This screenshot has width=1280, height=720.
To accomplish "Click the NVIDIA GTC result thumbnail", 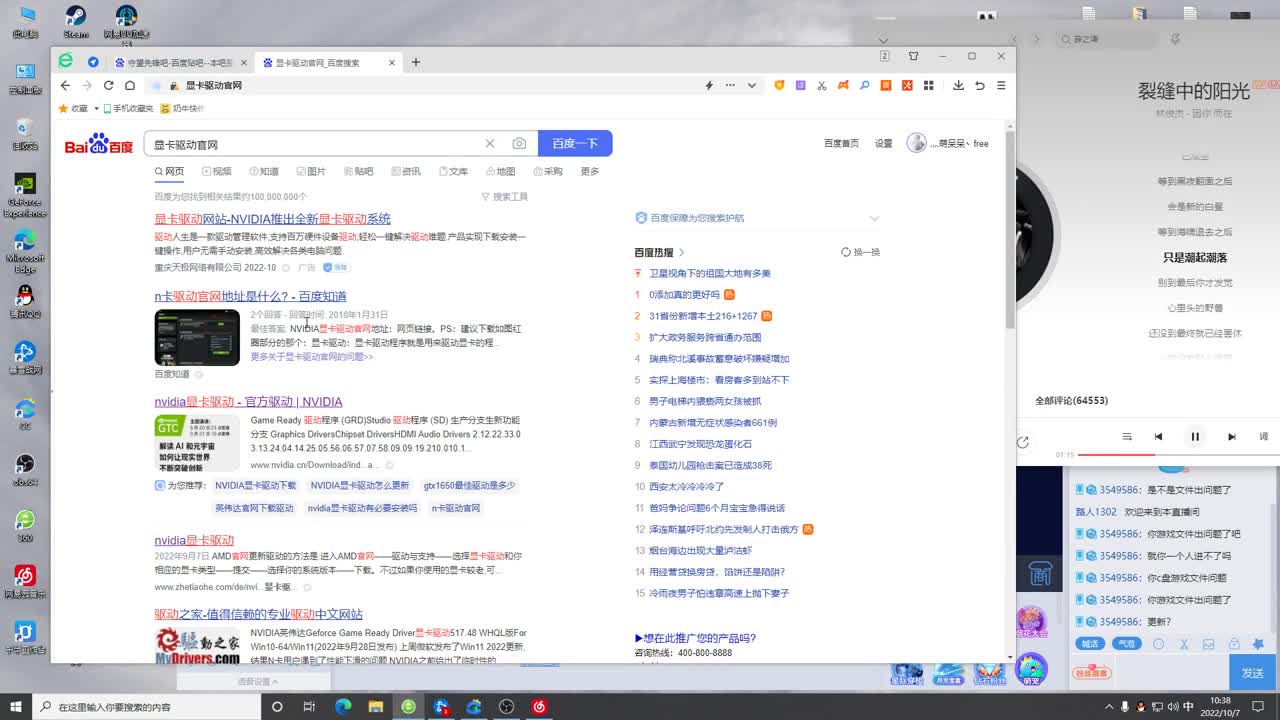I will 197,443.
